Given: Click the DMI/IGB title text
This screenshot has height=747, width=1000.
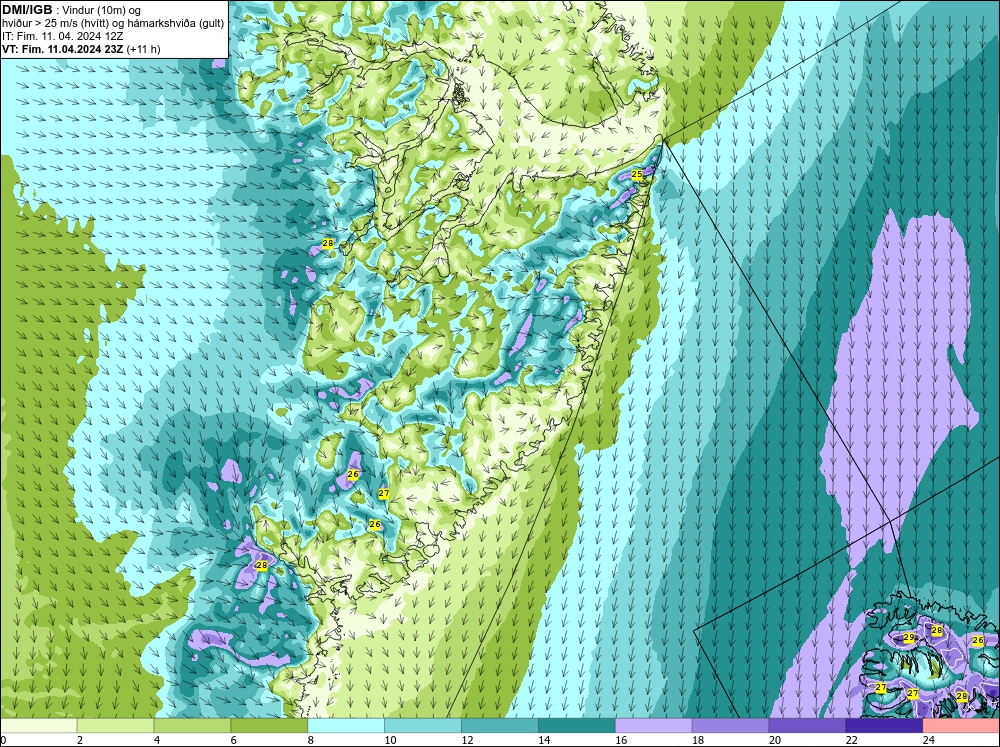Looking at the screenshot, I should click(27, 10).
